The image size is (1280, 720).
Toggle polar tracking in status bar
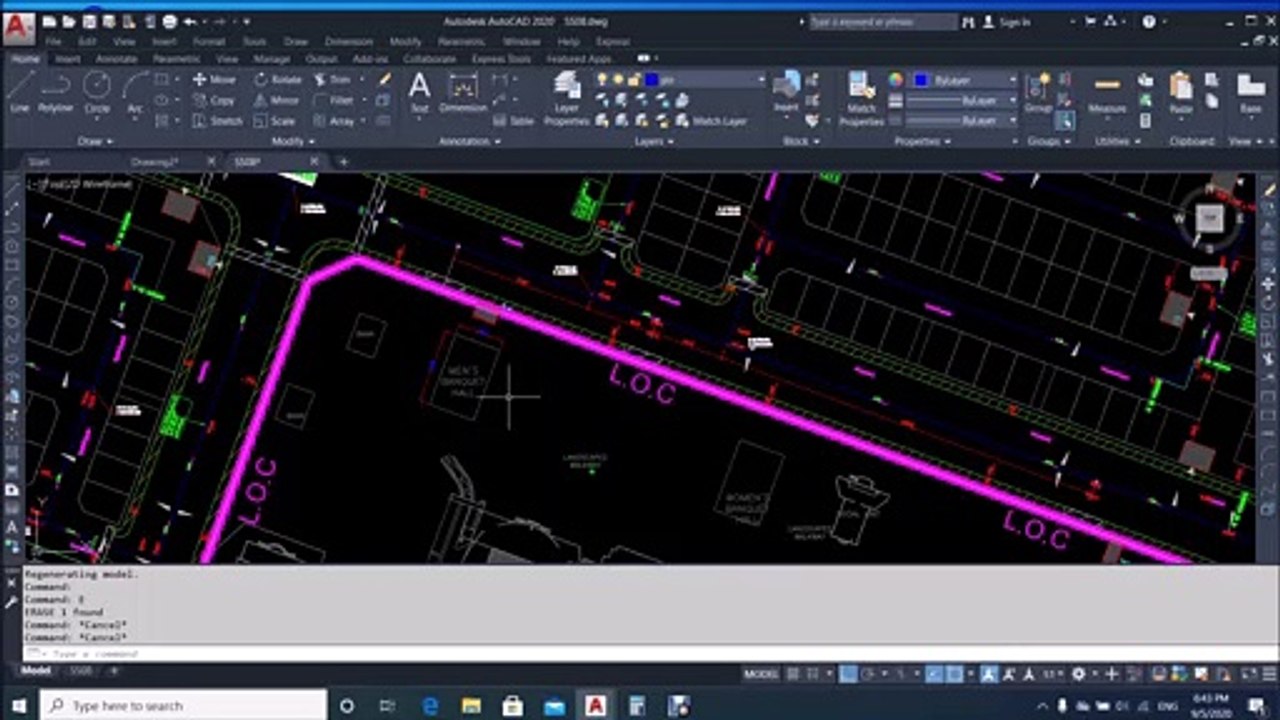click(868, 674)
